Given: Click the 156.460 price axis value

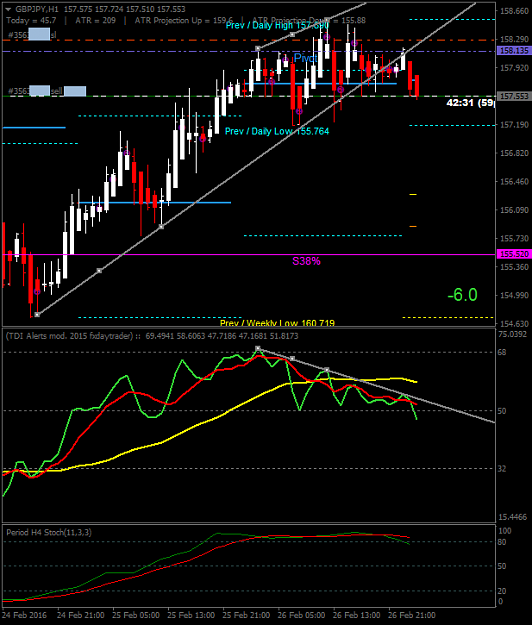Looking at the screenshot, I should click(514, 181).
